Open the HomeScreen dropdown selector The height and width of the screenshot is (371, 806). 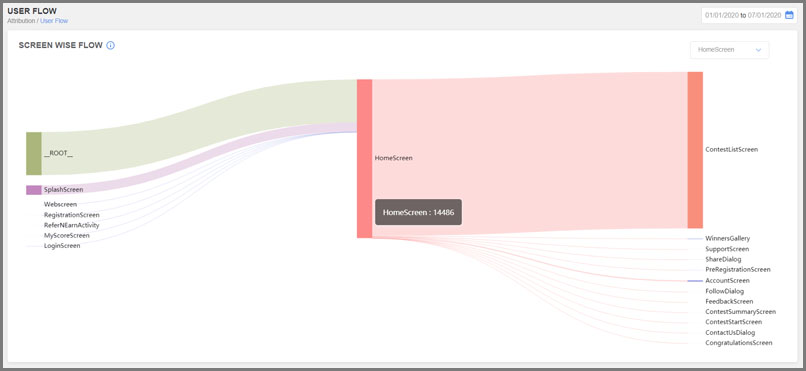coord(729,50)
